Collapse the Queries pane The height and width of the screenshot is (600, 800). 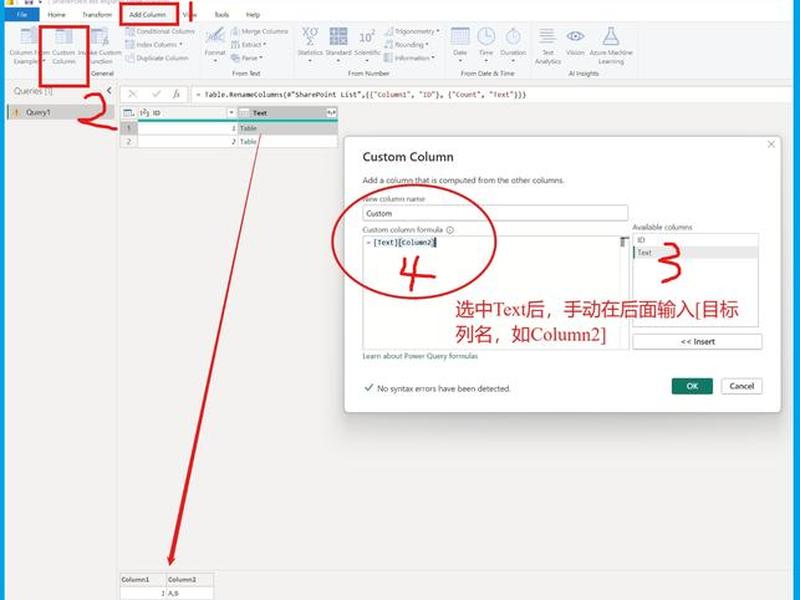coord(109,90)
